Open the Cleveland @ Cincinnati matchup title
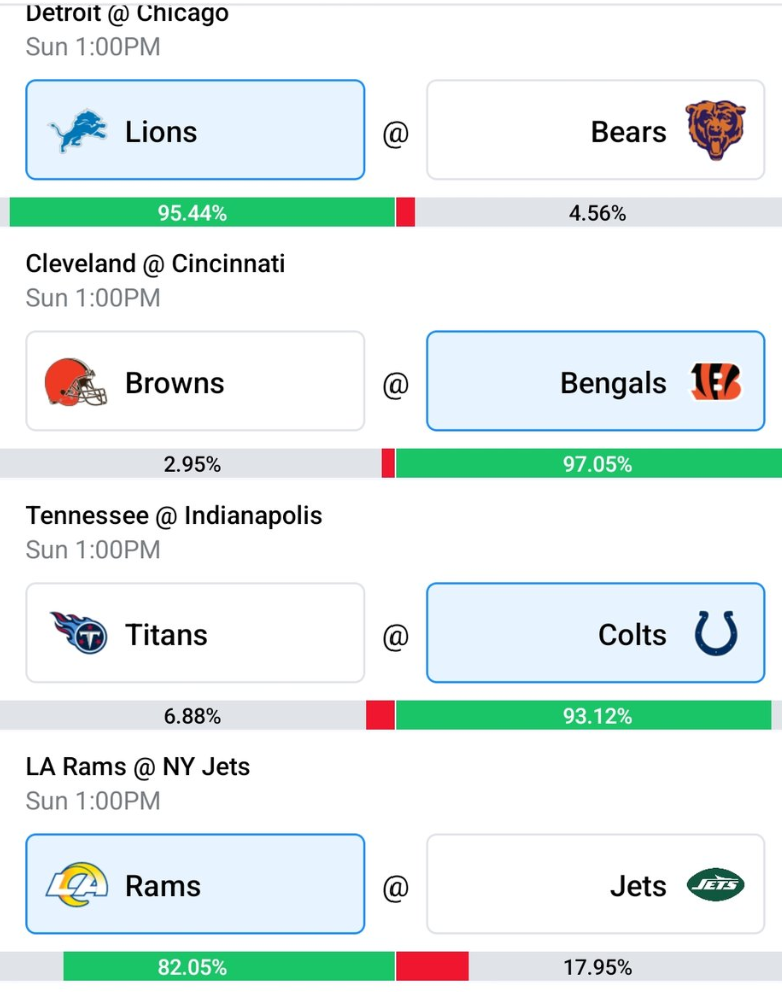Screen dimensions: 782x992 pyautogui.click(x=155, y=264)
